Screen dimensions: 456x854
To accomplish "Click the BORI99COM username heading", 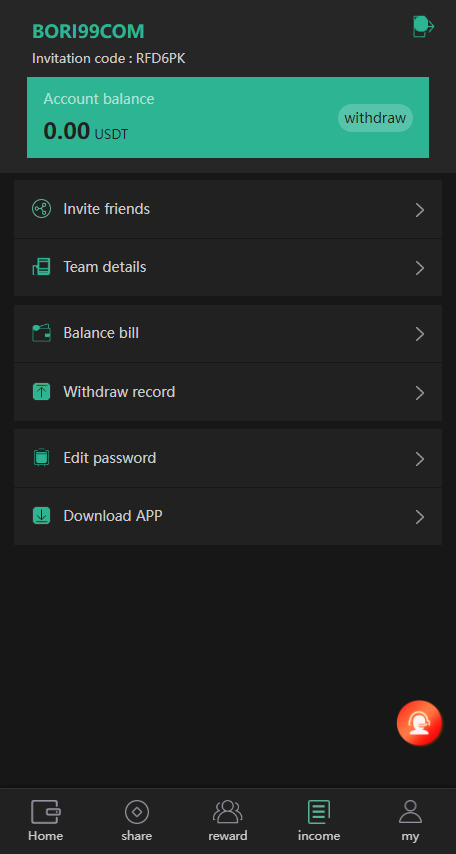I will tap(88, 32).
